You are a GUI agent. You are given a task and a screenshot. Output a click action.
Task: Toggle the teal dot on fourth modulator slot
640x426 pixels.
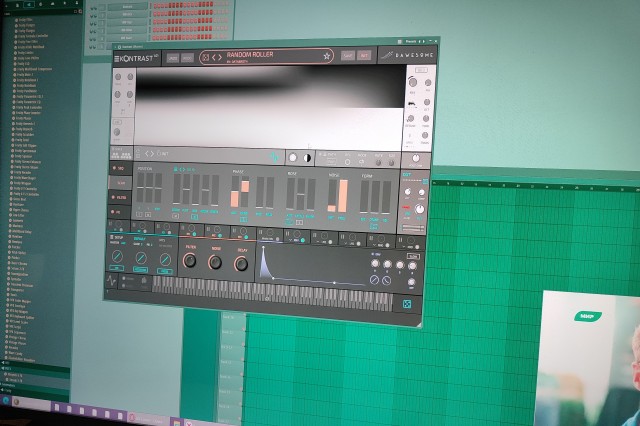[x=194, y=234]
